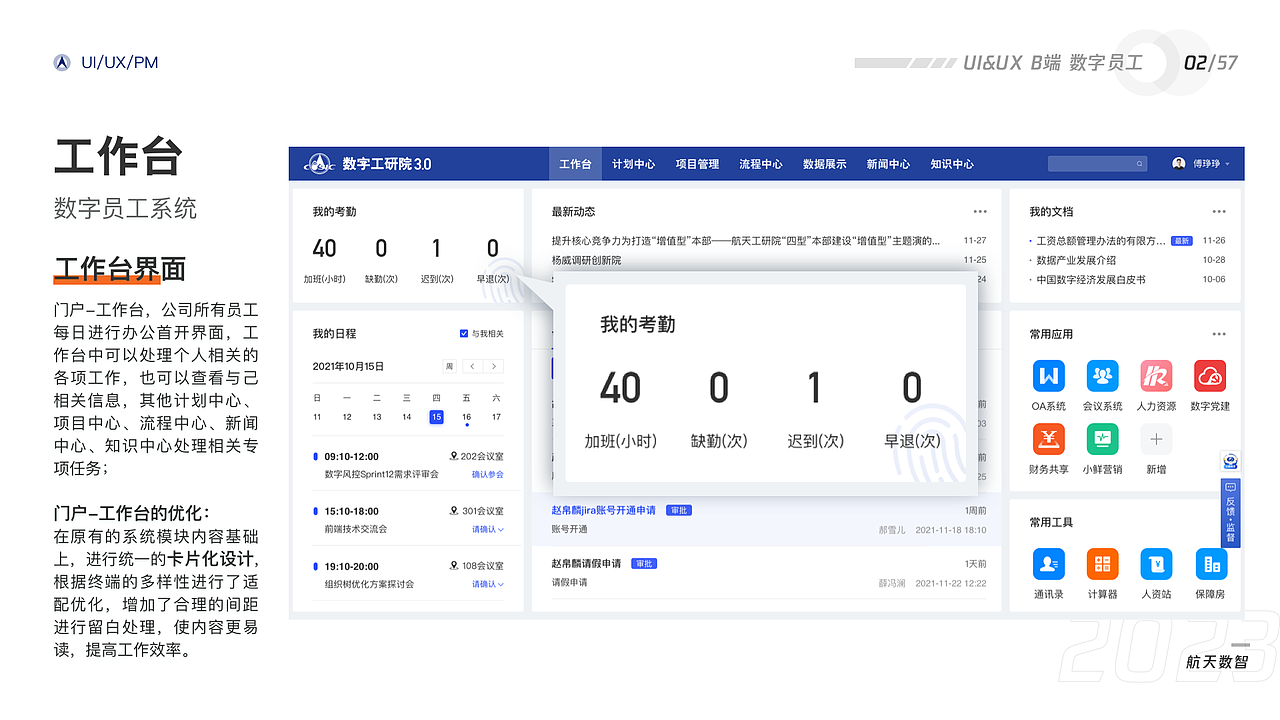
Task: Switch to the 新闻中心 tab
Action: [x=888, y=164]
